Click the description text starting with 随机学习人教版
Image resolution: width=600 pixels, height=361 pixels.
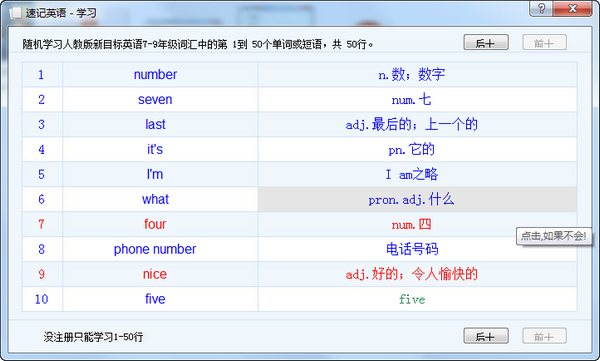[197, 44]
